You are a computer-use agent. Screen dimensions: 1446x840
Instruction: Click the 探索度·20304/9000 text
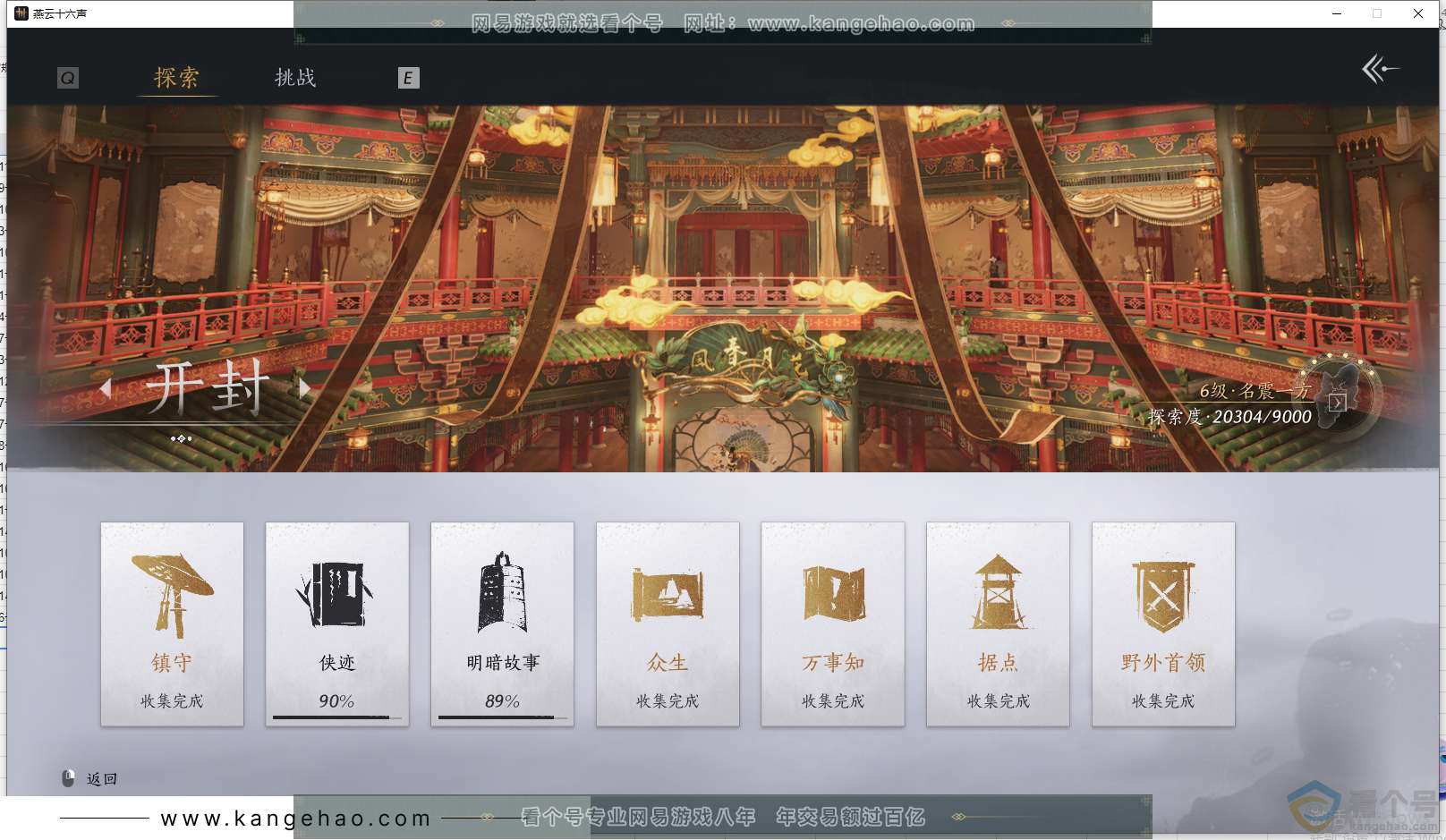1230,417
